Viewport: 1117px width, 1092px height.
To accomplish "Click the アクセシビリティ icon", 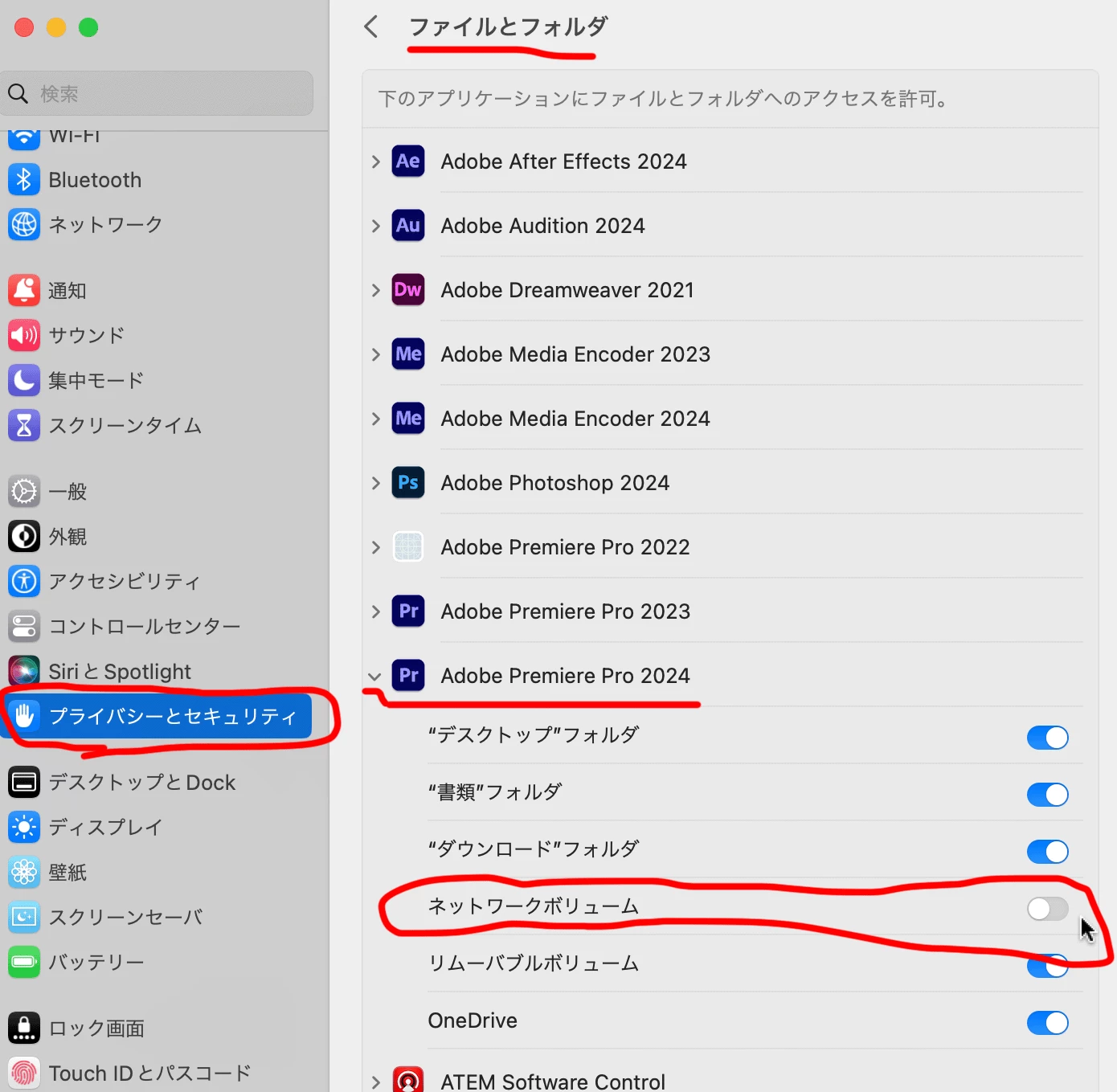I will (24, 581).
